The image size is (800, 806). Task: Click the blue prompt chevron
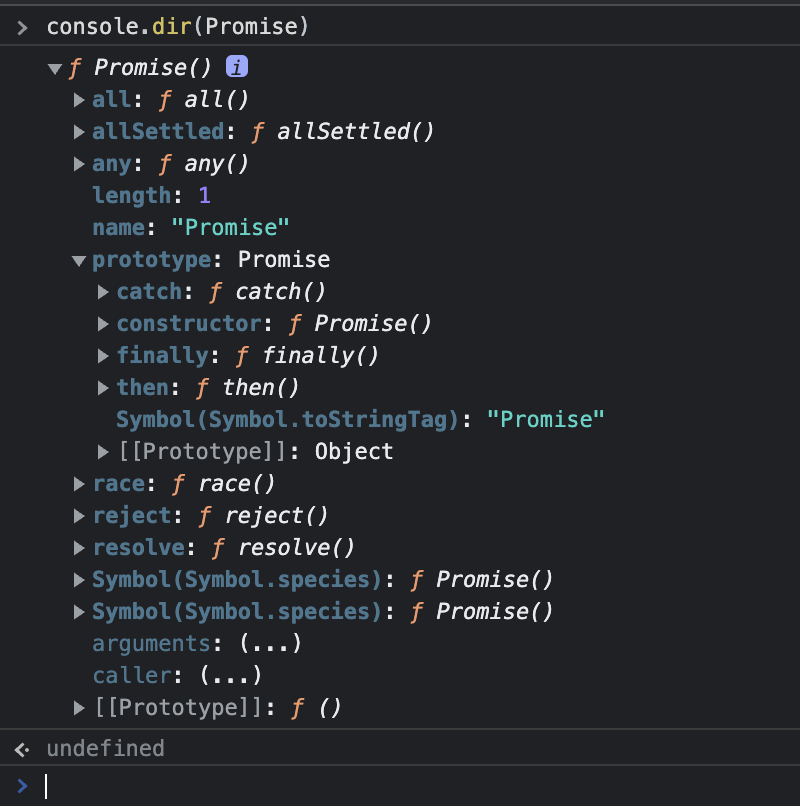[x=22, y=786]
